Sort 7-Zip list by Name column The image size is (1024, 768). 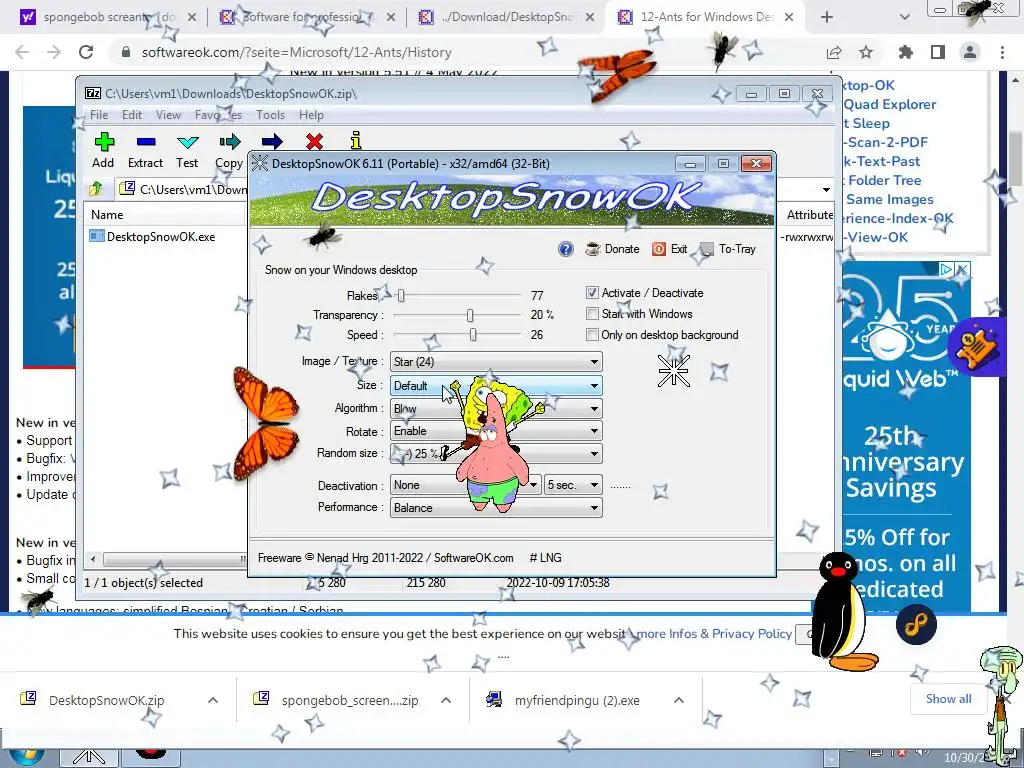pyautogui.click(x=107, y=215)
